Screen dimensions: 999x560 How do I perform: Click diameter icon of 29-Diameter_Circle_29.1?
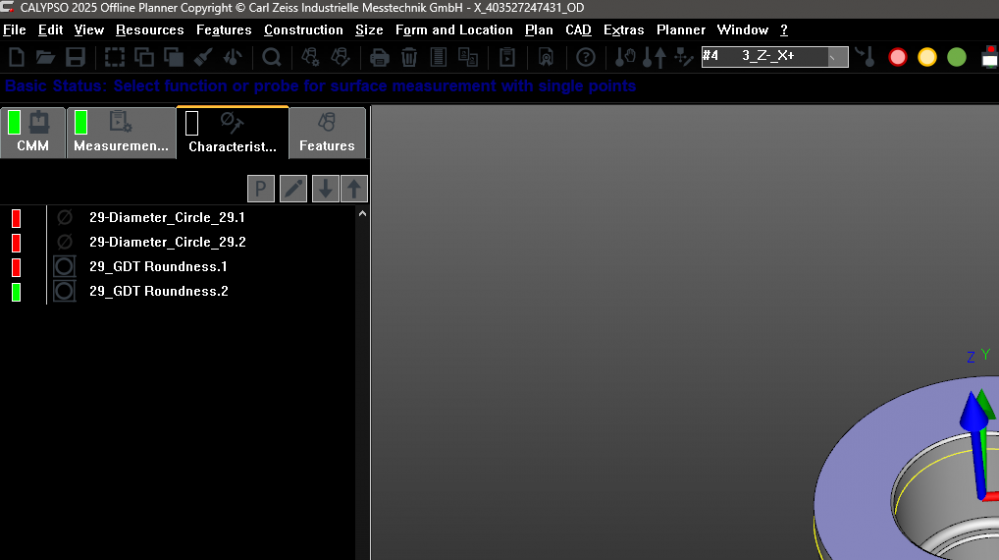[64, 217]
